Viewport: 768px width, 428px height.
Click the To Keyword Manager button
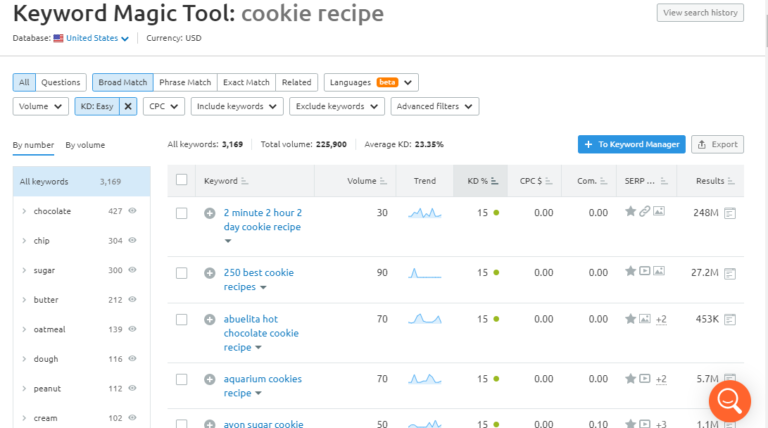[x=631, y=144]
